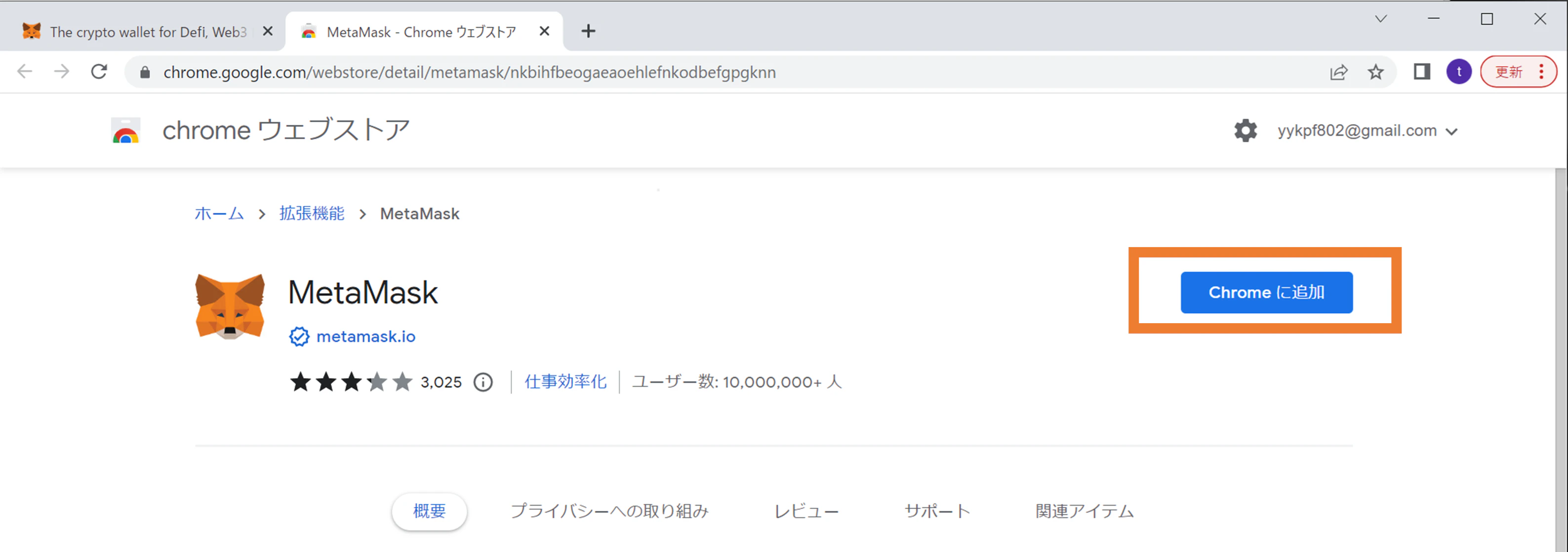Maximize the Chrome window
The width and height of the screenshot is (1568, 552).
1487,19
